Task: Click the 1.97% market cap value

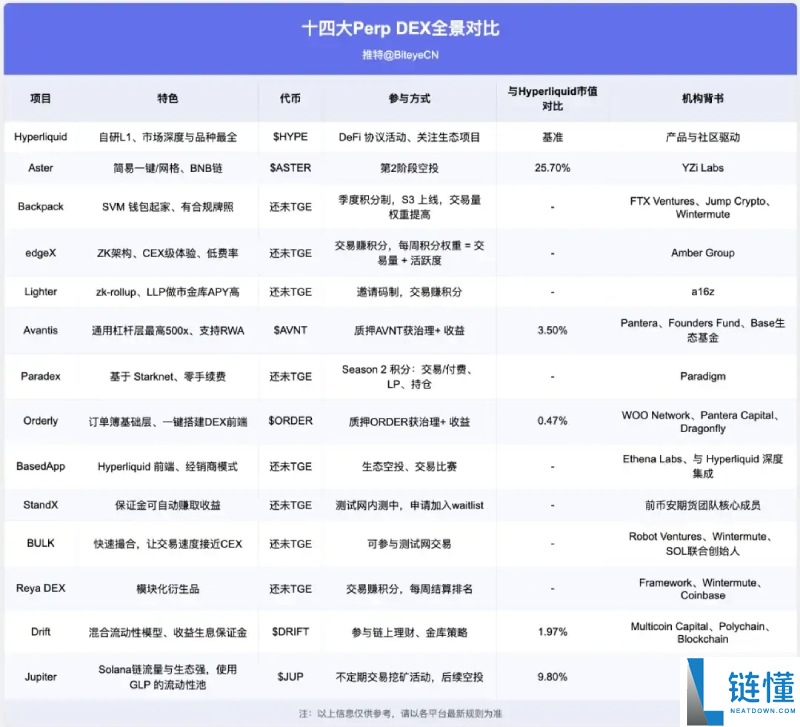Action: [x=552, y=632]
